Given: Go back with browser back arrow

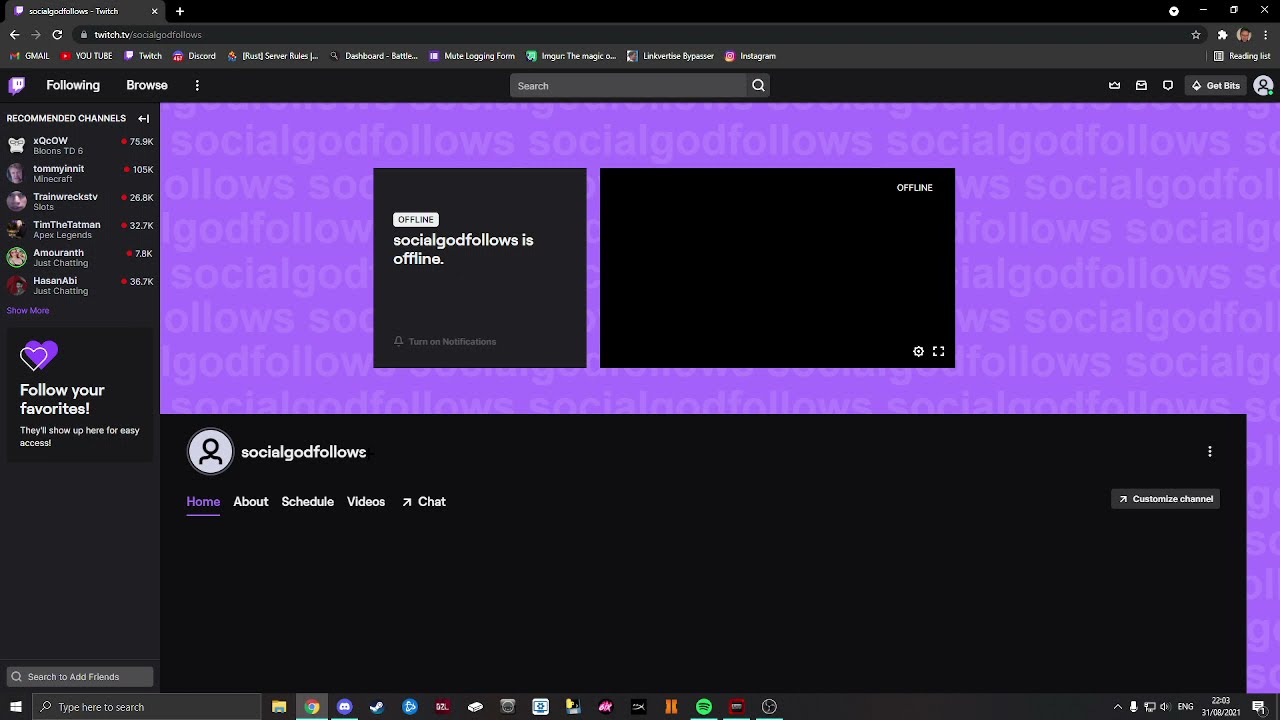Looking at the screenshot, I should coord(14,34).
